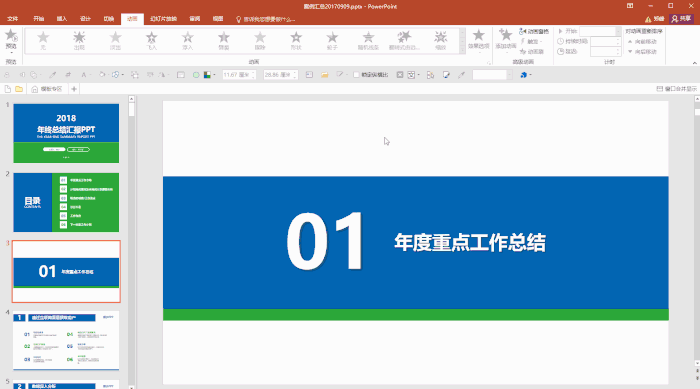Click the 延迟 (Delay) input field
The width and height of the screenshot is (700, 389).
pyautogui.click(x=605, y=52)
